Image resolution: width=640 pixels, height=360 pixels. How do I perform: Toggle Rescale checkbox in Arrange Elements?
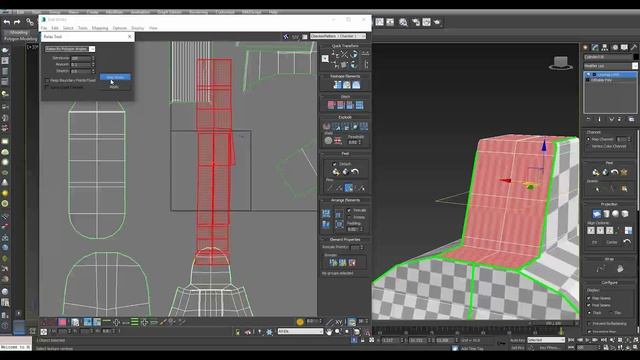point(349,210)
